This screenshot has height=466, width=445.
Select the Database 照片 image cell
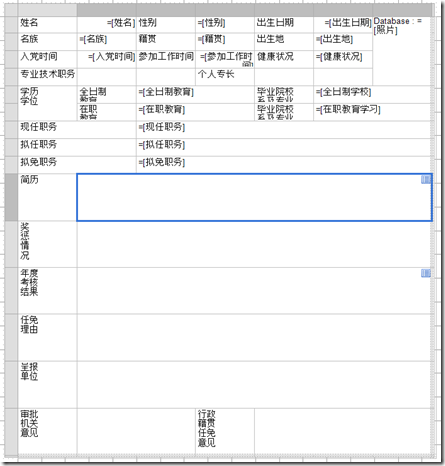pyautogui.click(x=401, y=51)
